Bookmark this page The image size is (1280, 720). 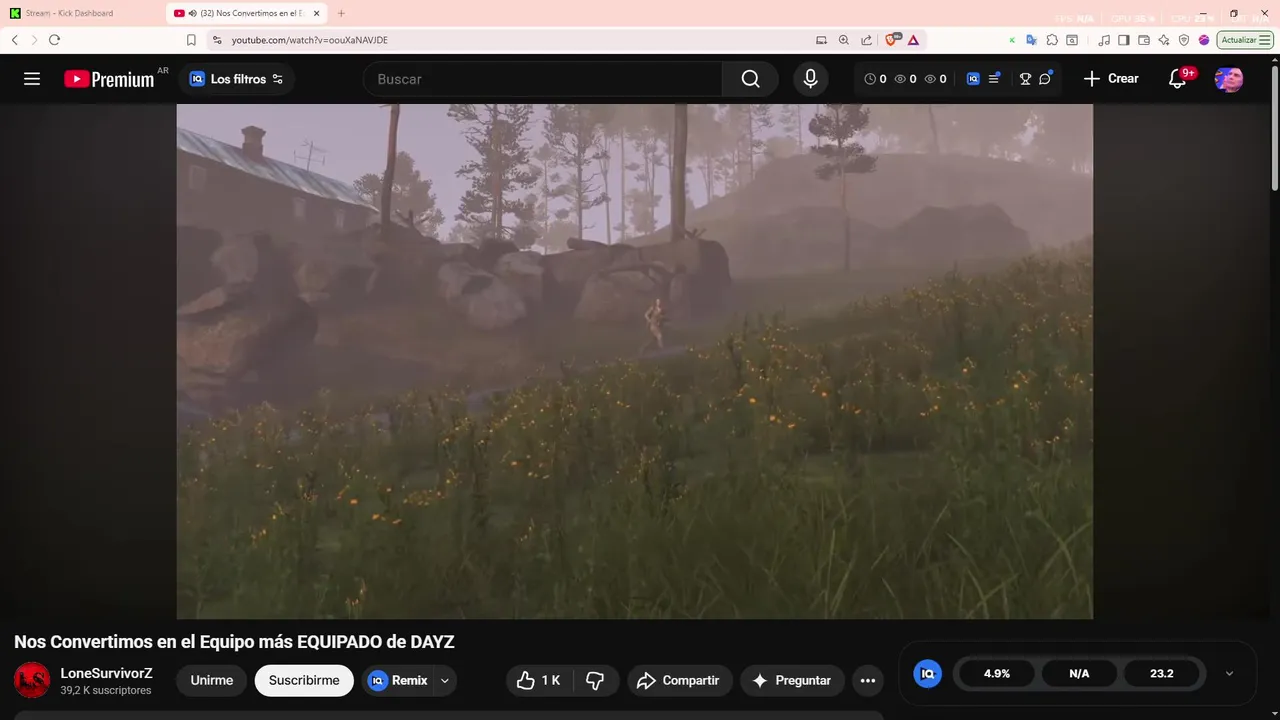191,40
